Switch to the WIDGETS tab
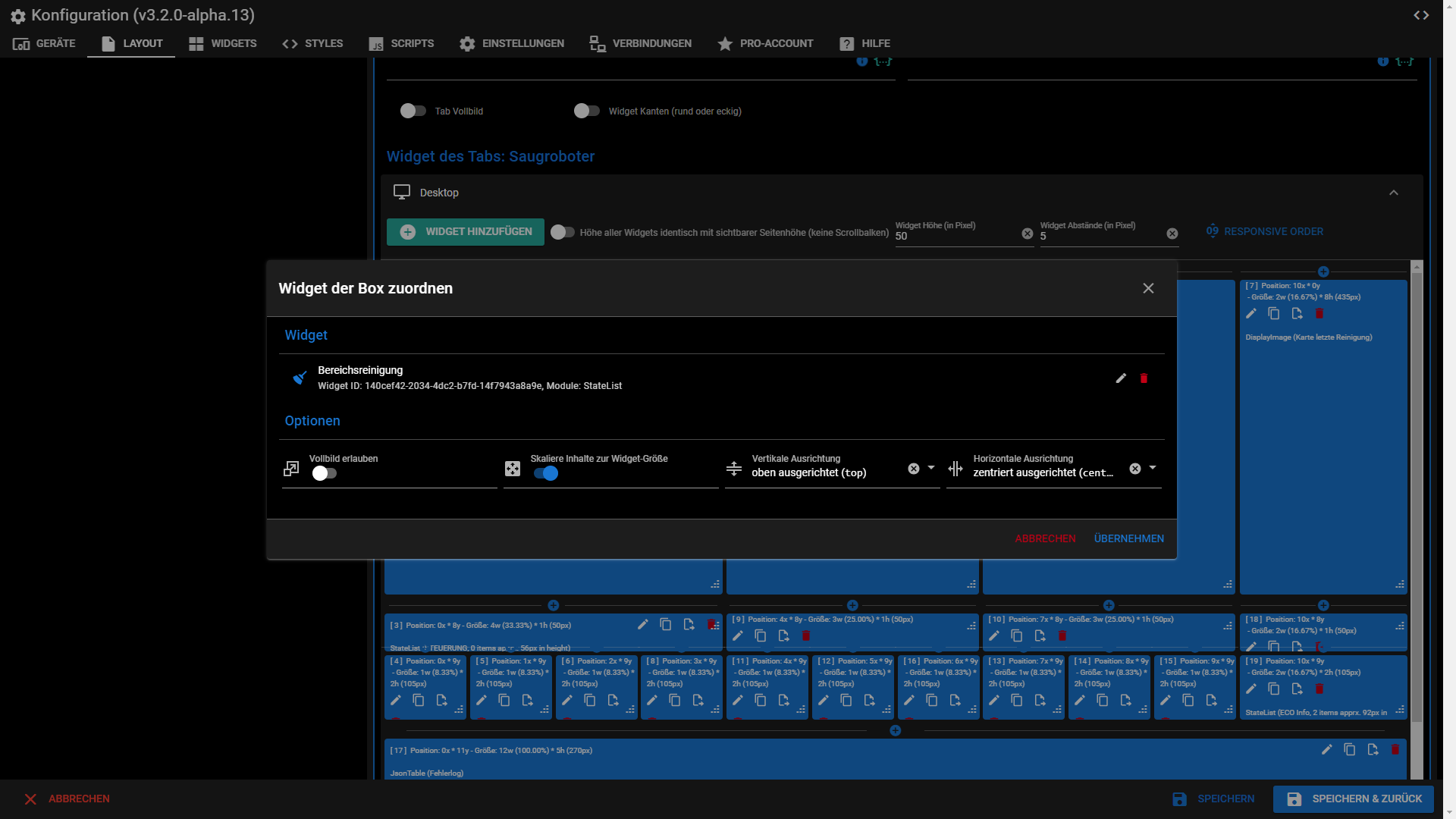Viewport: 1456px width, 819px height. tap(222, 44)
